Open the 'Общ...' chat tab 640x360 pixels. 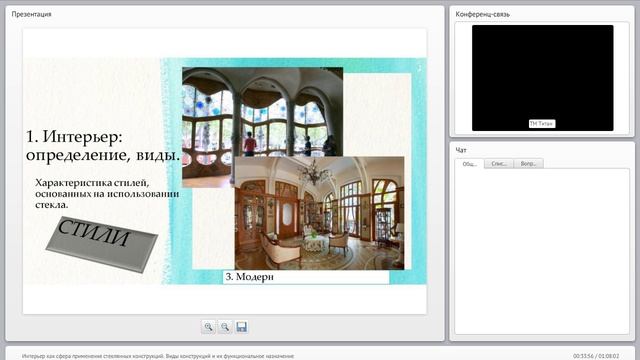tap(469, 164)
